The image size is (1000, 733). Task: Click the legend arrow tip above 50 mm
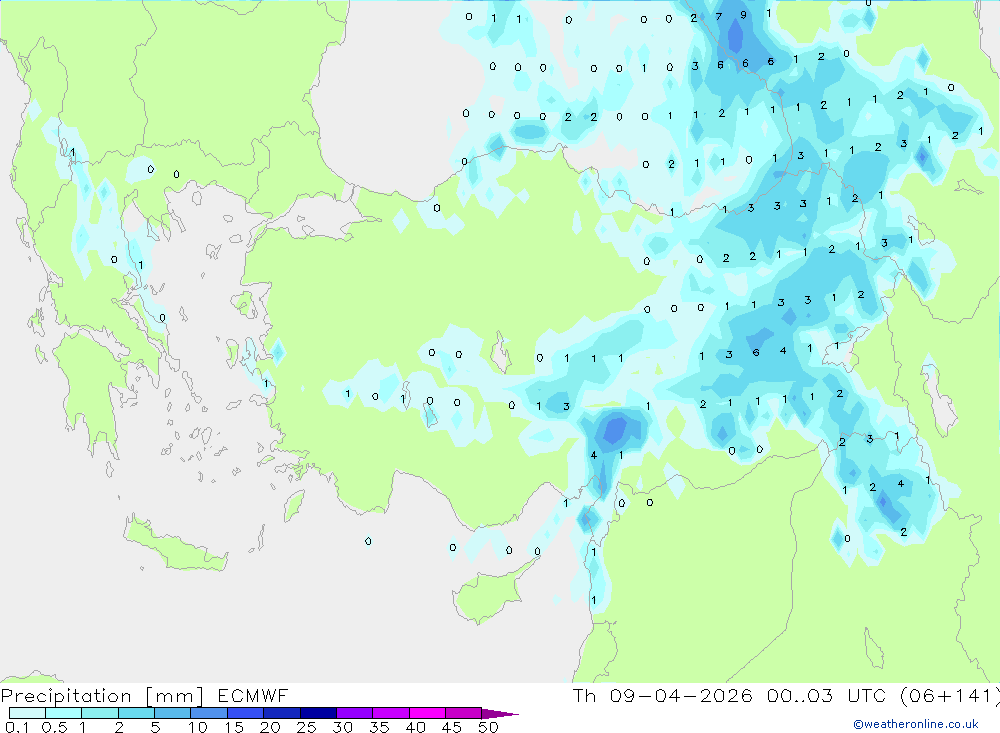pos(500,714)
